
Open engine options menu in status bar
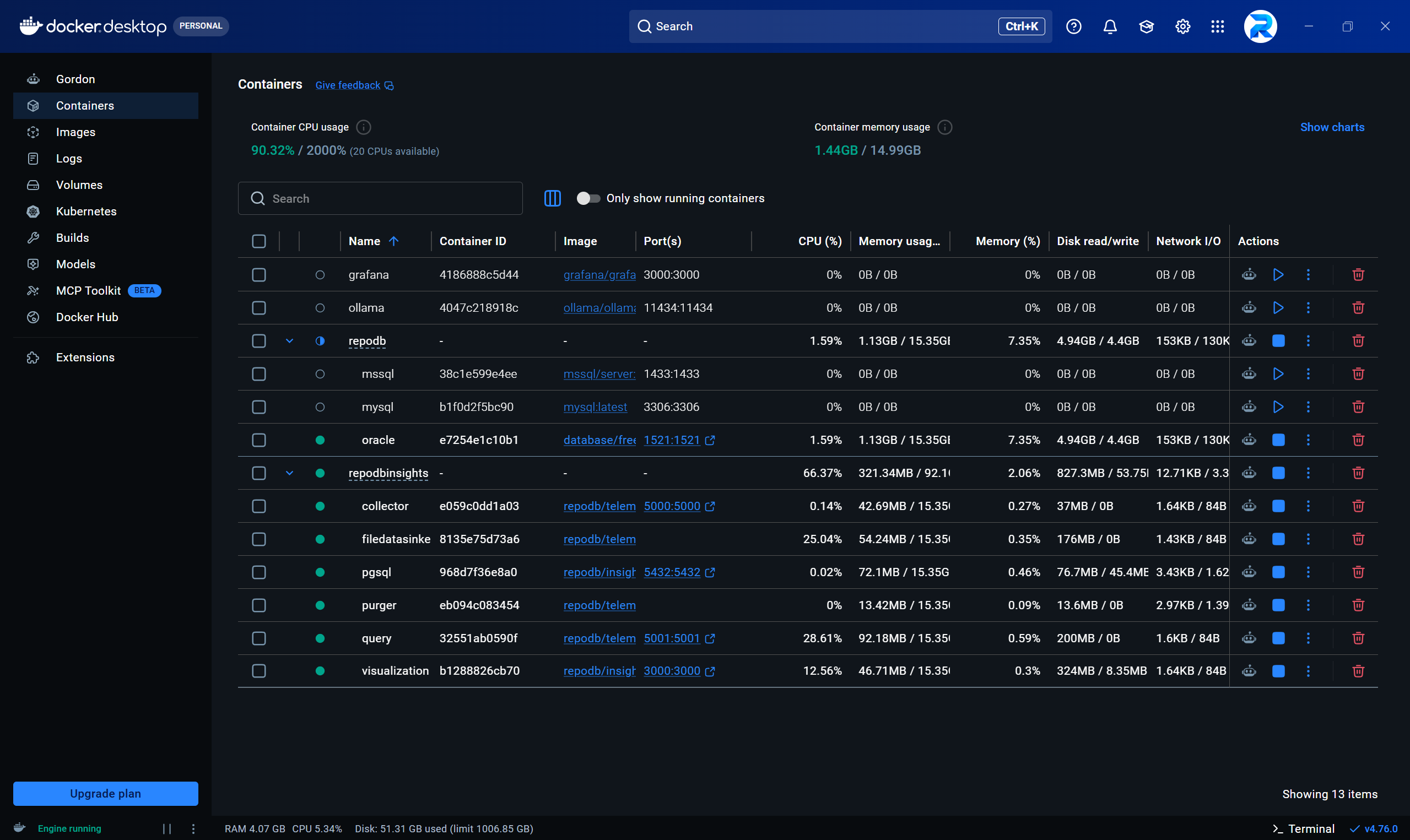[193, 828]
